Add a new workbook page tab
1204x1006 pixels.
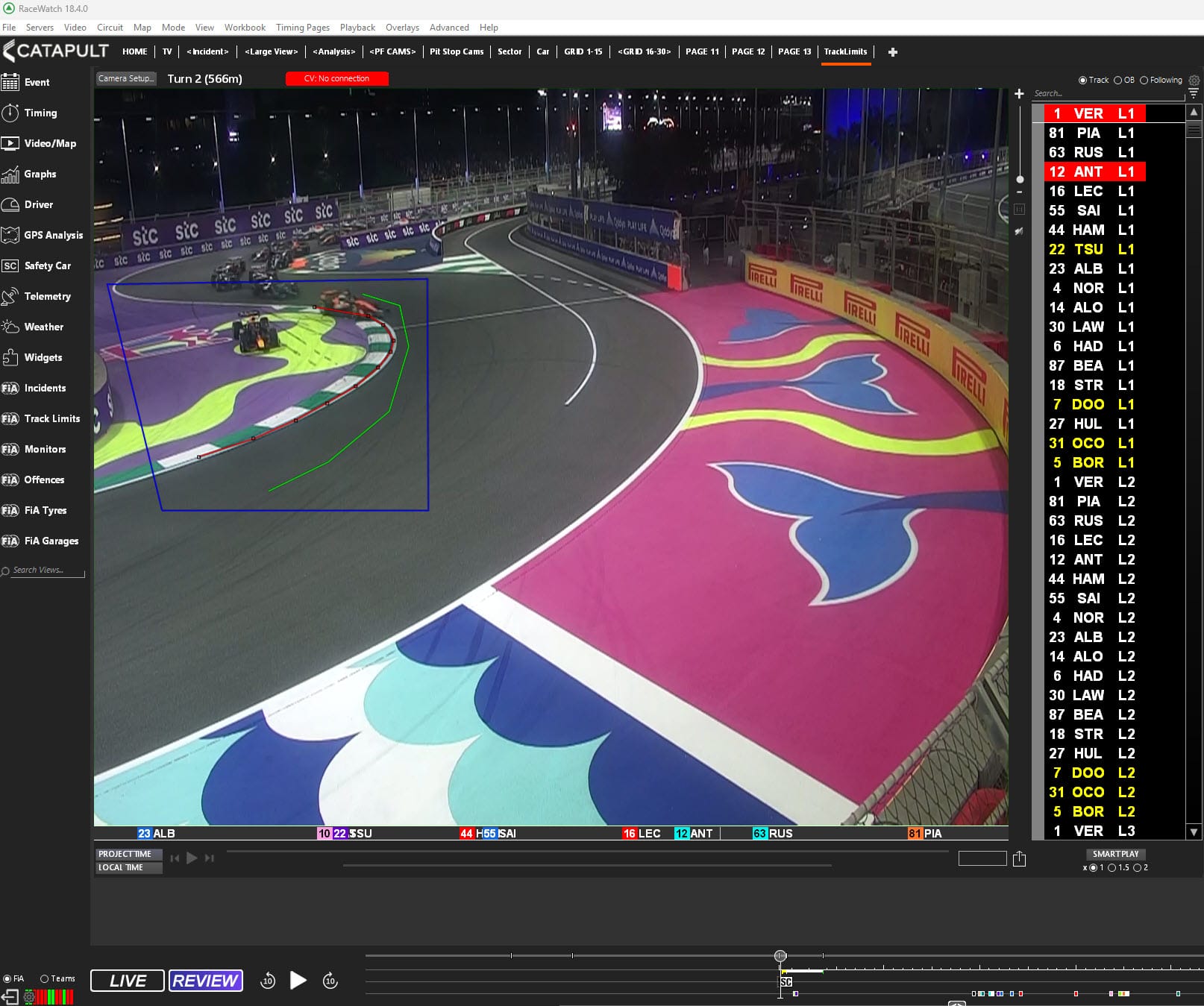click(x=893, y=52)
